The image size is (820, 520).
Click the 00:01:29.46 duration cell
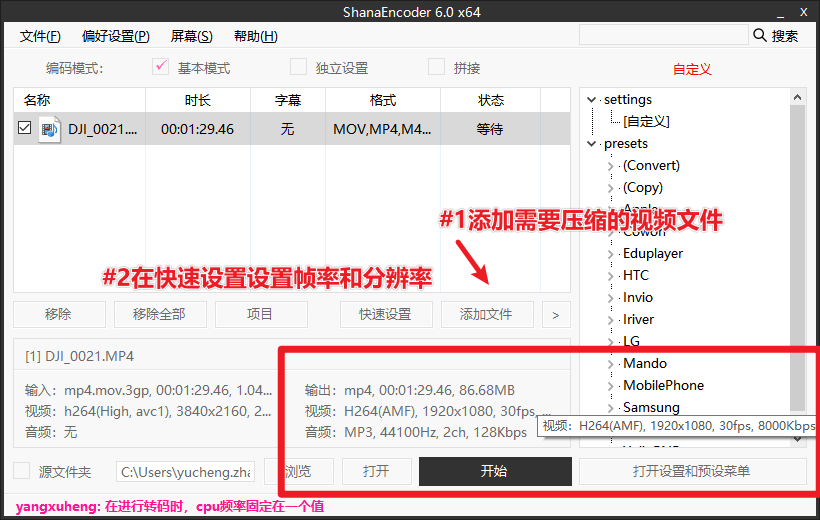[197, 129]
